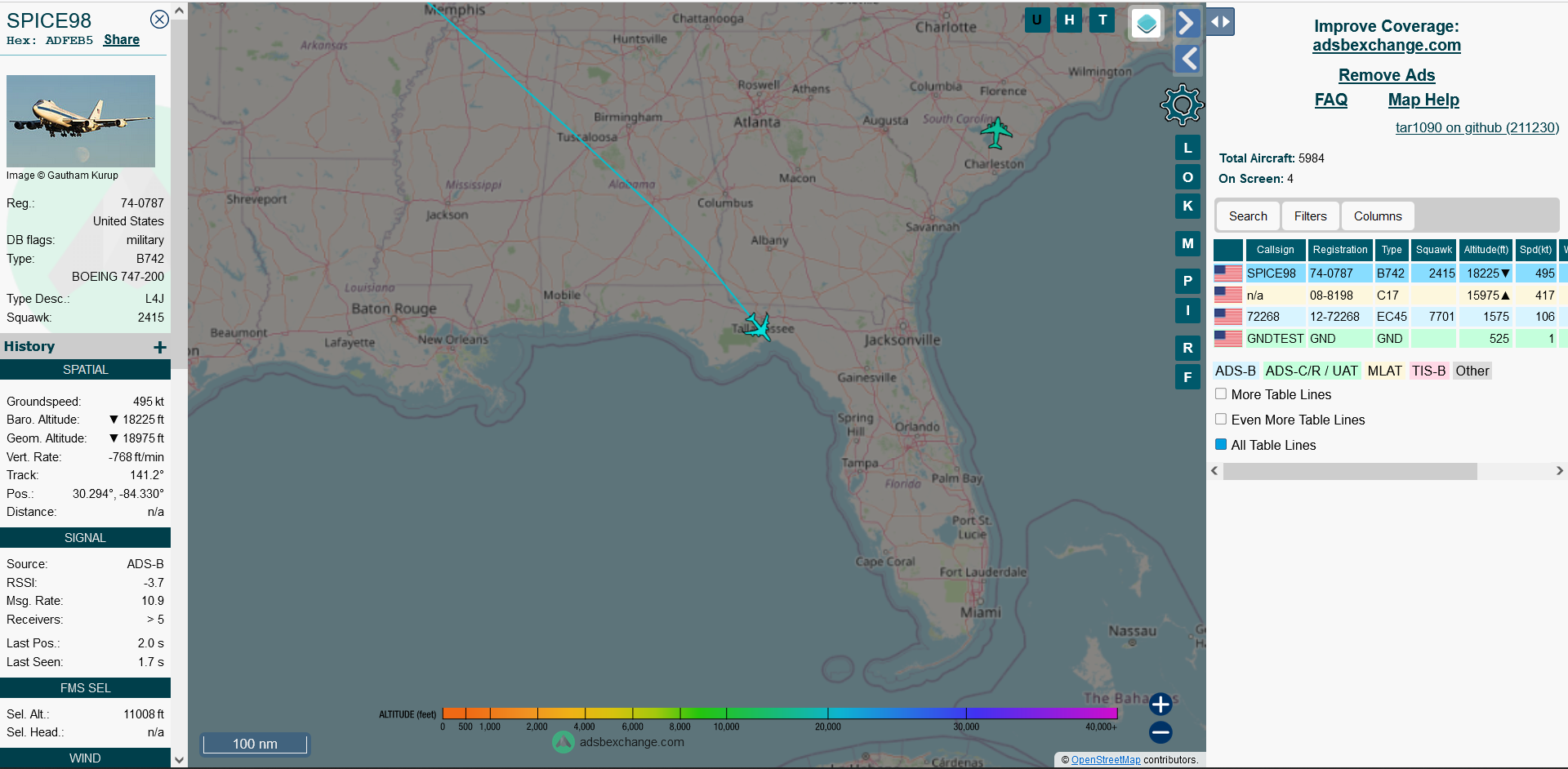
Task: Close the SPICE98 info panel
Action: (159, 19)
